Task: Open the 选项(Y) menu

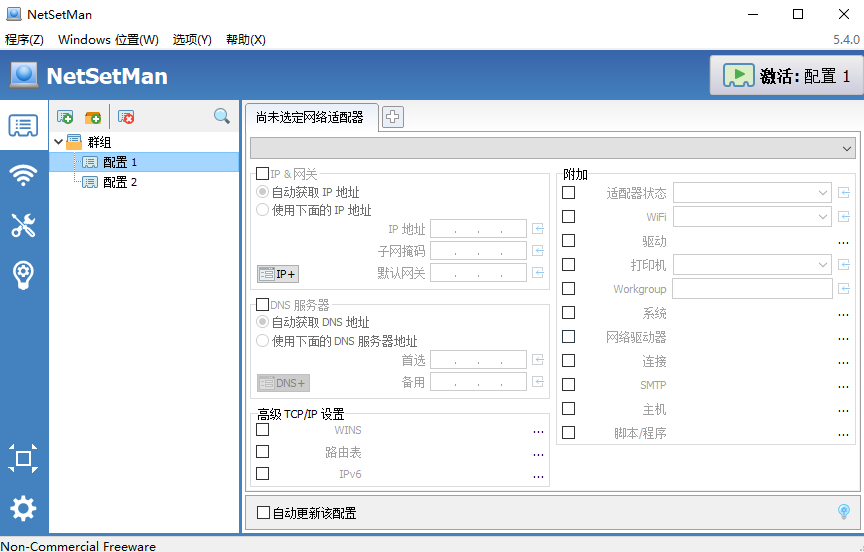Action: 192,40
